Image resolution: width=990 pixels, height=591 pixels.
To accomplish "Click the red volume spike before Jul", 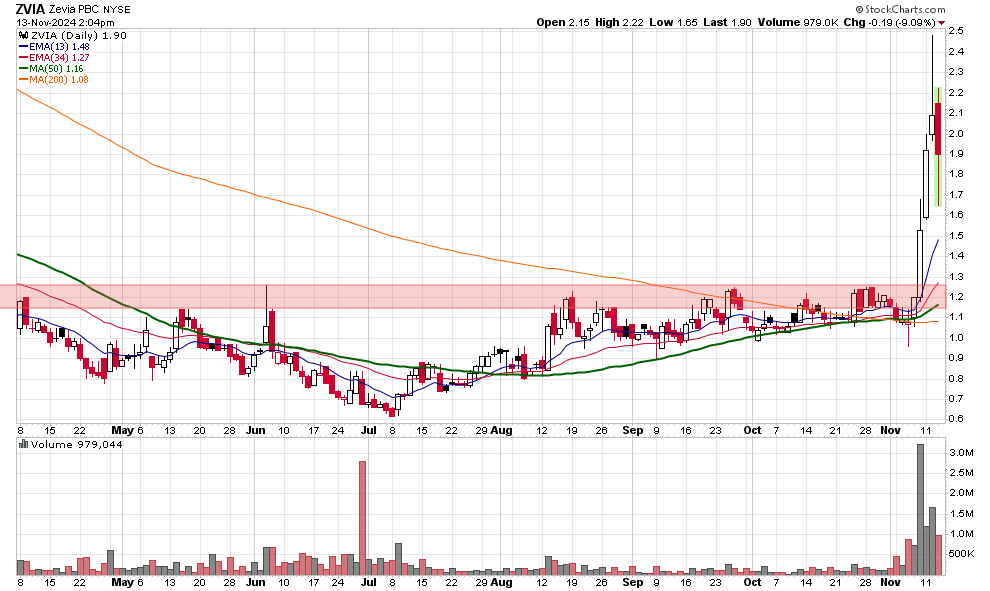I will click(x=361, y=517).
